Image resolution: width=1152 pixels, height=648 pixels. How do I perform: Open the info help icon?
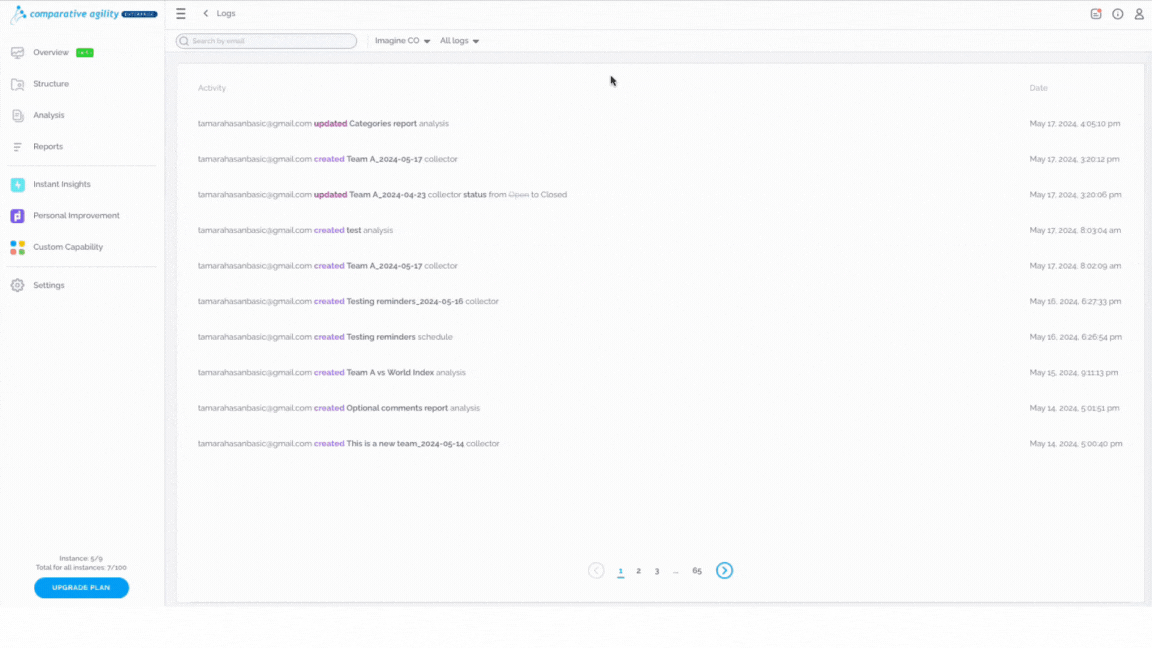coord(1117,14)
